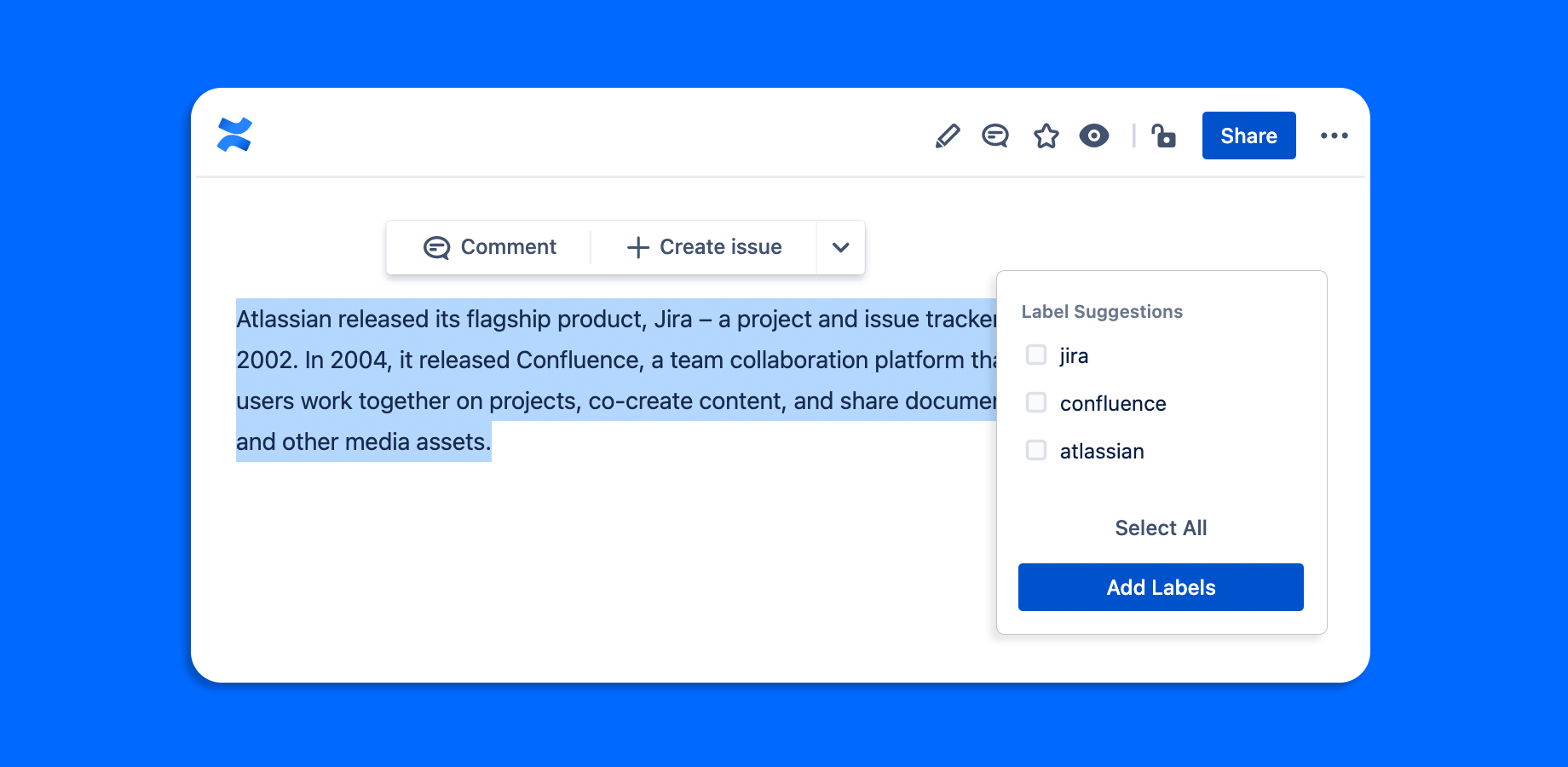The height and width of the screenshot is (767, 1568).
Task: Click Select All in Label Suggestions
Action: point(1161,528)
